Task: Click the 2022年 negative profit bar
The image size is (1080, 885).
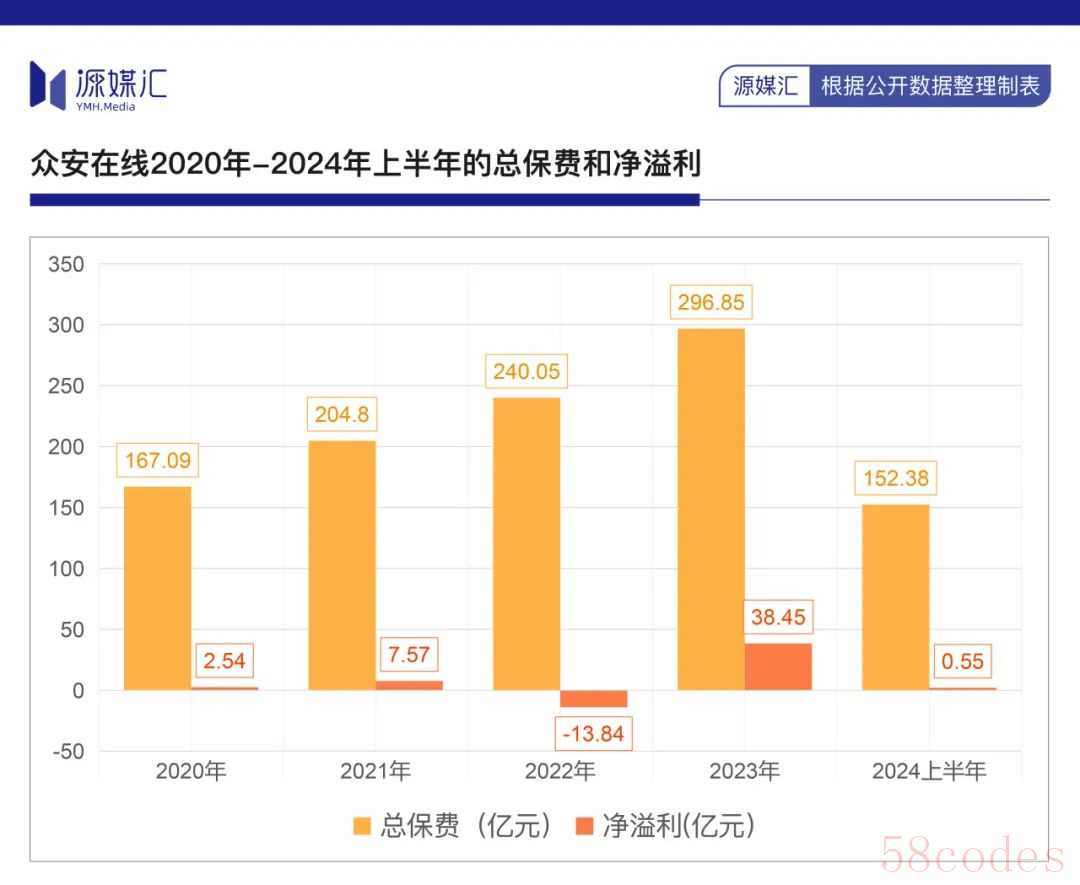Action: click(x=593, y=698)
